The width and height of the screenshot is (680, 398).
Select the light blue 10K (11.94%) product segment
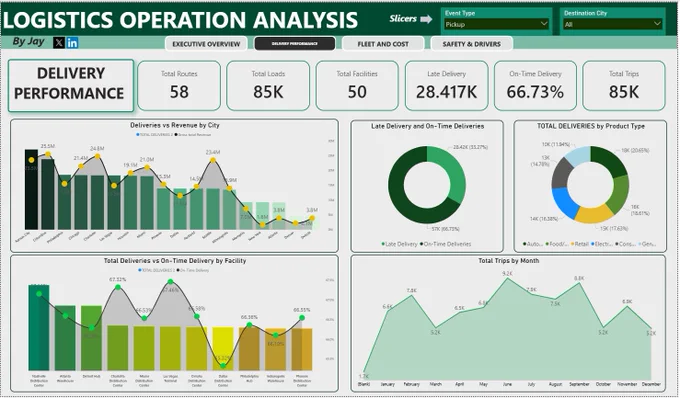click(x=579, y=155)
